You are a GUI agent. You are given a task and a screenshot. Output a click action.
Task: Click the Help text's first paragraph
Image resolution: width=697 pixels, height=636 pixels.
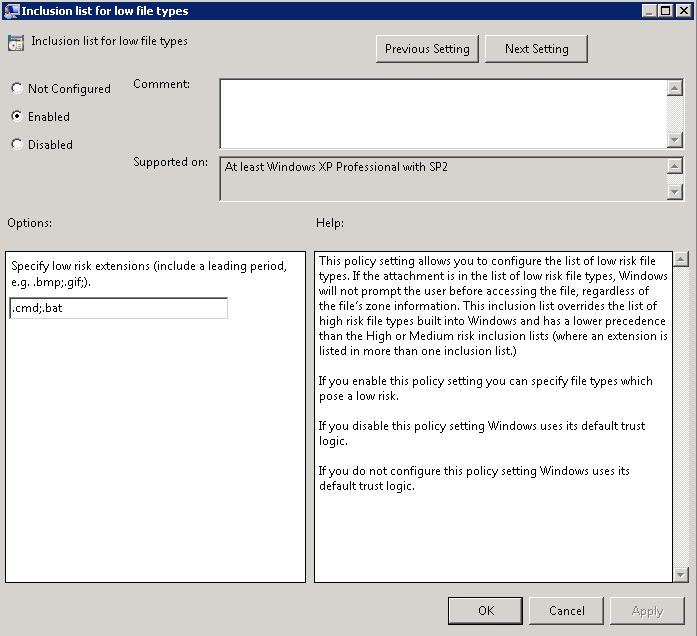(x=493, y=306)
